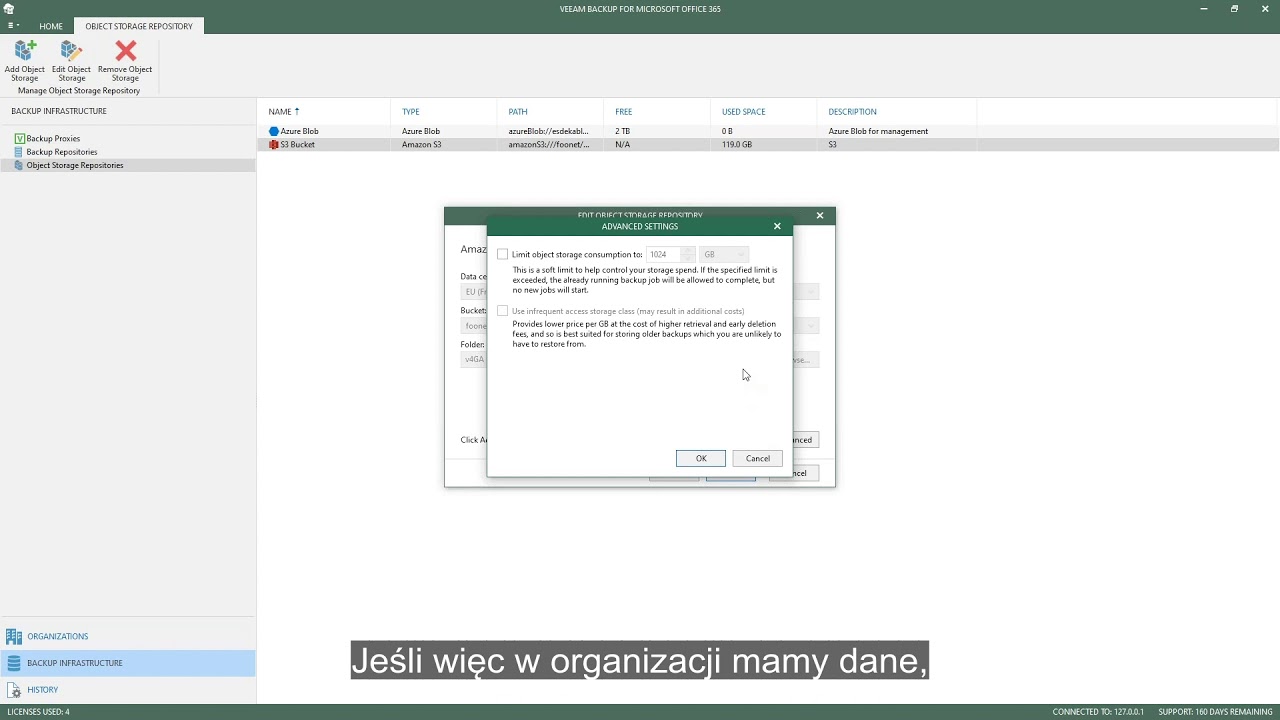The image size is (1280, 720).
Task: Click OK in Advanced Settings
Action: click(x=701, y=458)
